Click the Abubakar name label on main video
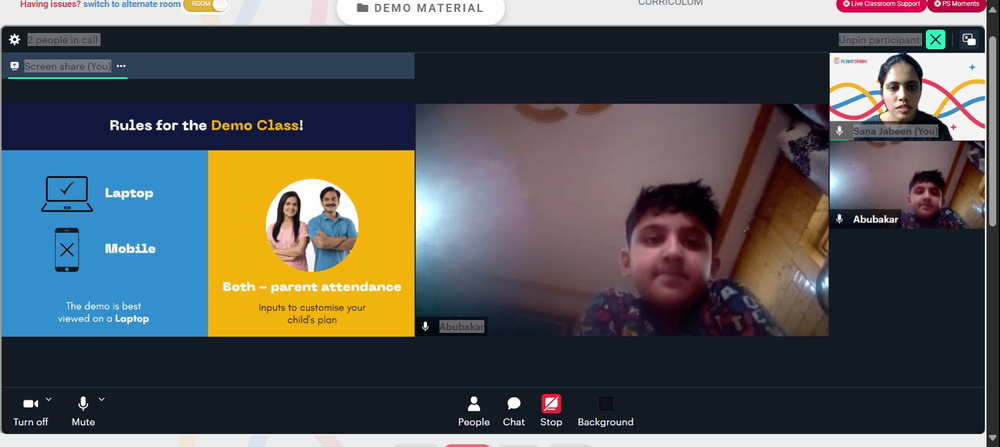The image size is (1000, 447). tap(462, 326)
